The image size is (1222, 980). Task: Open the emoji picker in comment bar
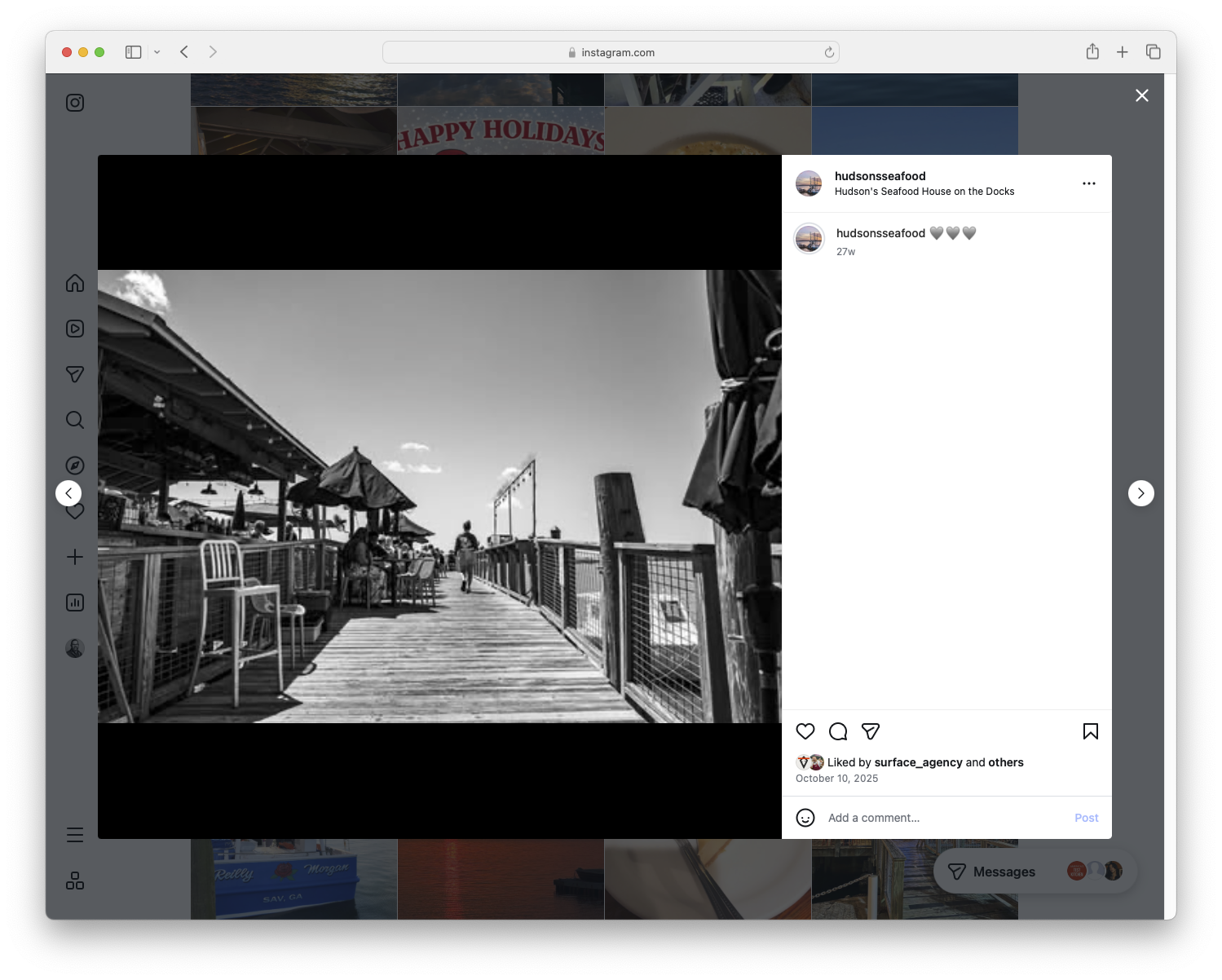(x=805, y=817)
